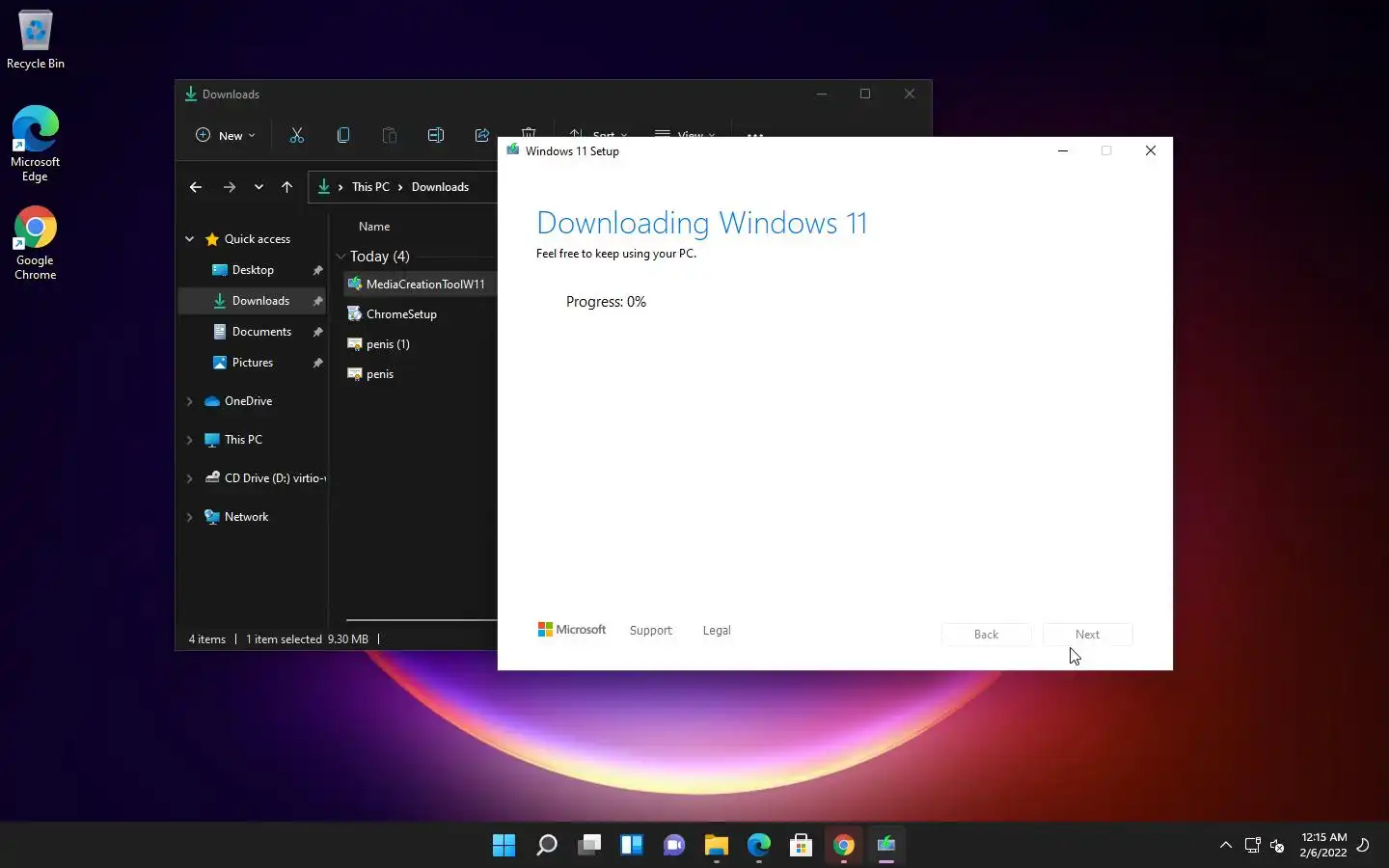Viewport: 1389px width, 868px height.
Task: Open the clock showing 12:15 AM
Action: coord(1323,845)
